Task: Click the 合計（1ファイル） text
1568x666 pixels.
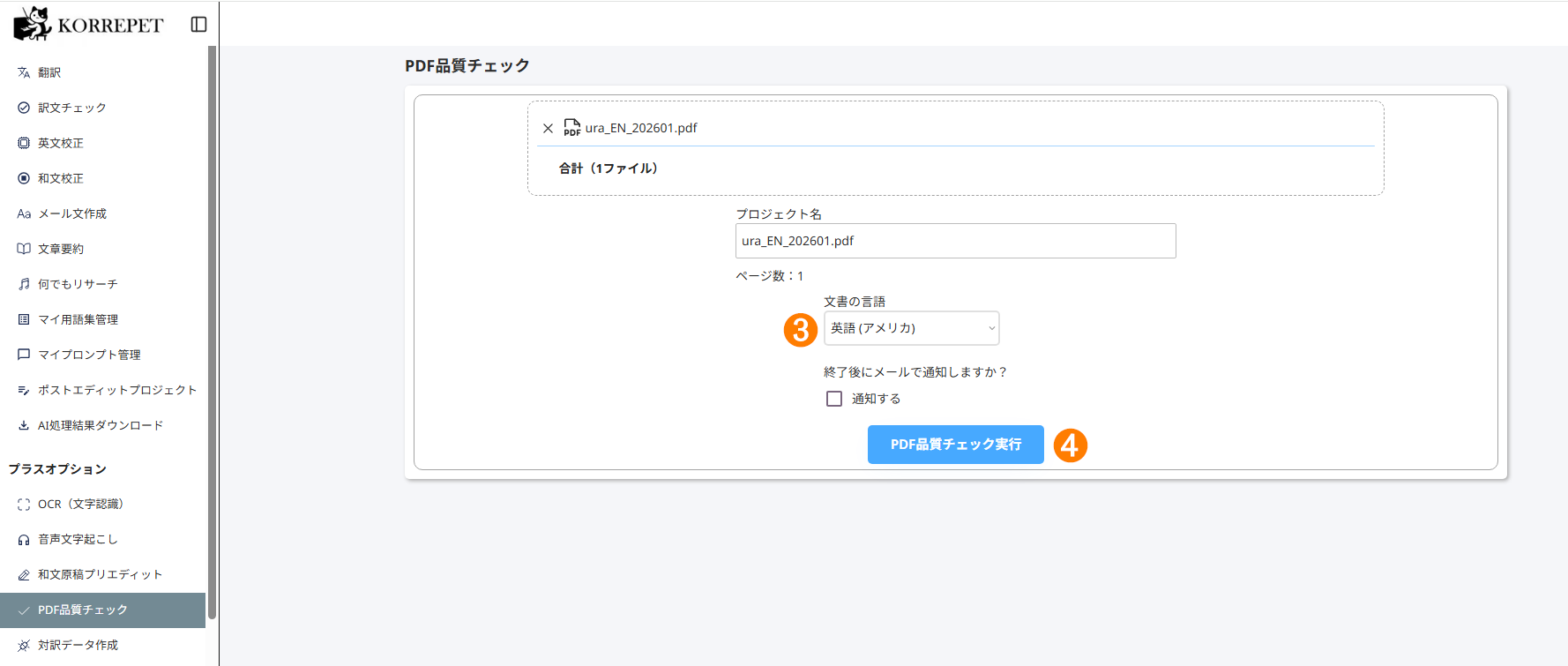Action: point(609,168)
